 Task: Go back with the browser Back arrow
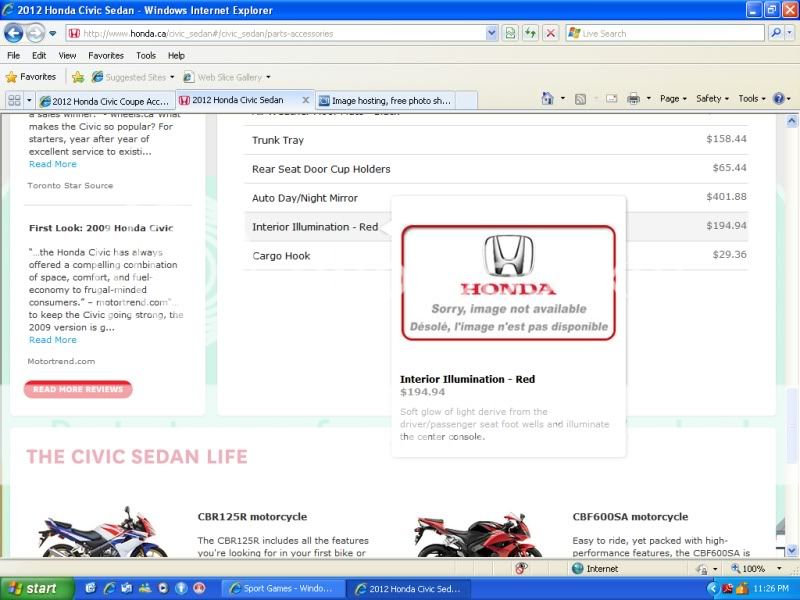(x=14, y=34)
